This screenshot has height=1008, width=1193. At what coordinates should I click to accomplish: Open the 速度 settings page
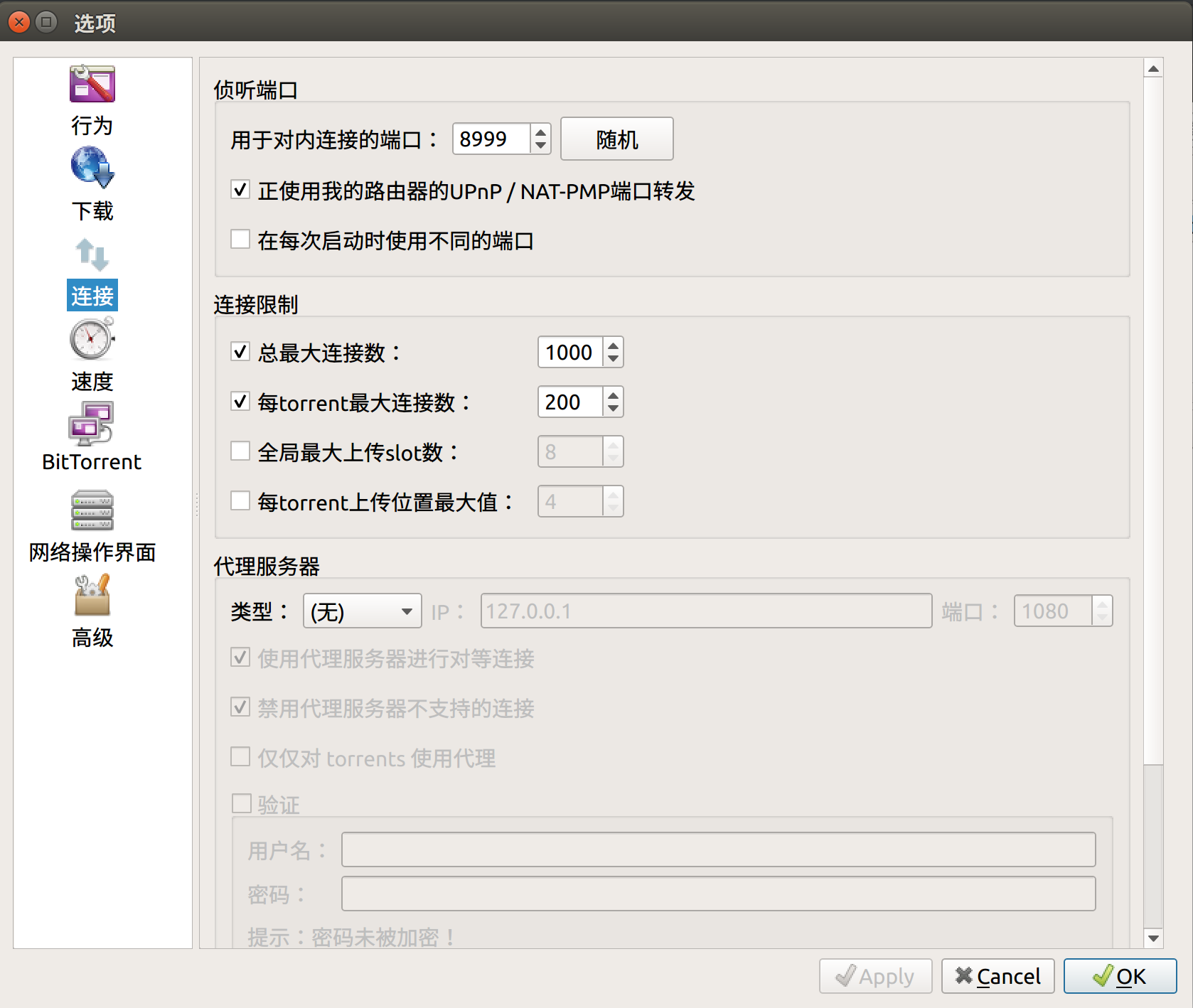[92, 355]
